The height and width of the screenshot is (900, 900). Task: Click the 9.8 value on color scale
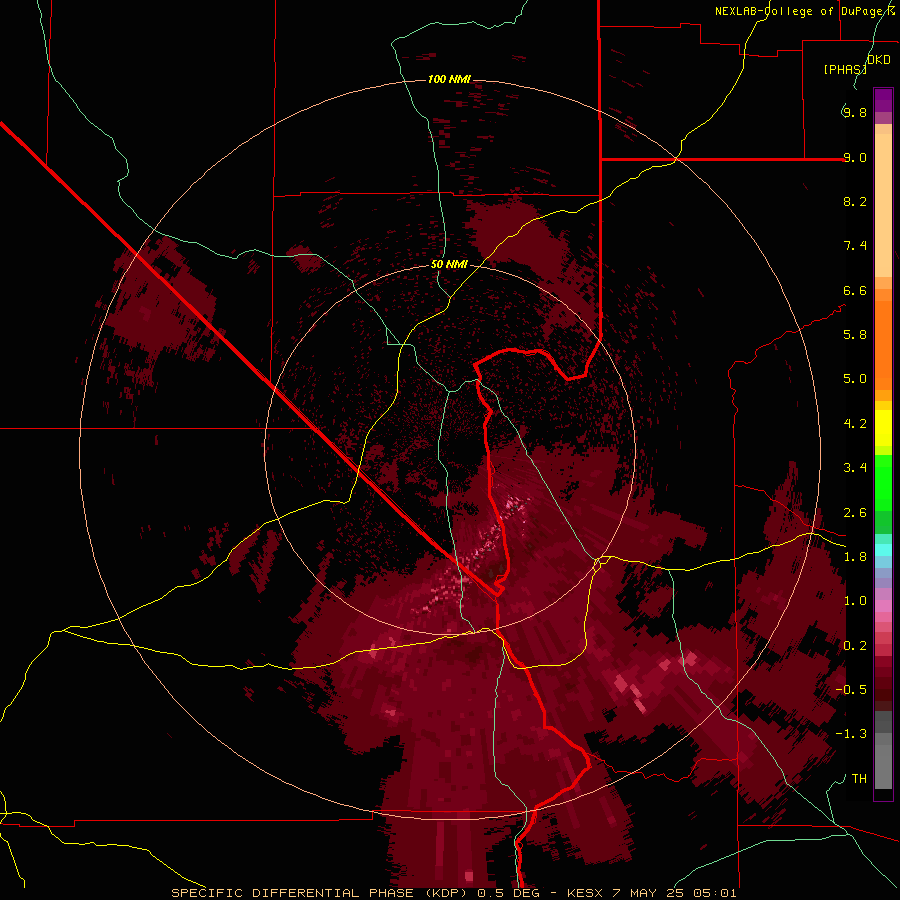click(x=855, y=112)
